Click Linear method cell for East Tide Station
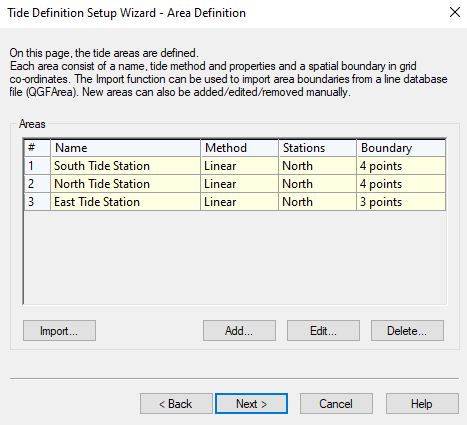Screen dimensions: 467x425 (x=239, y=202)
